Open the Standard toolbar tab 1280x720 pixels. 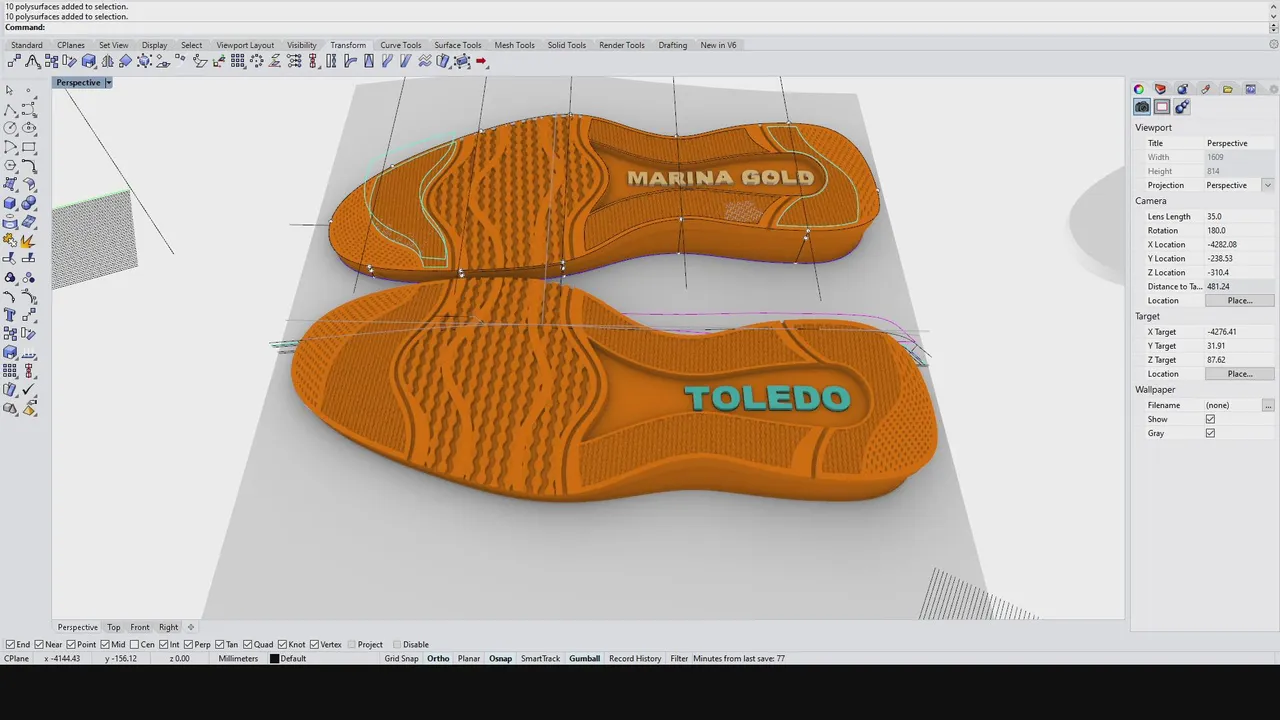(27, 45)
